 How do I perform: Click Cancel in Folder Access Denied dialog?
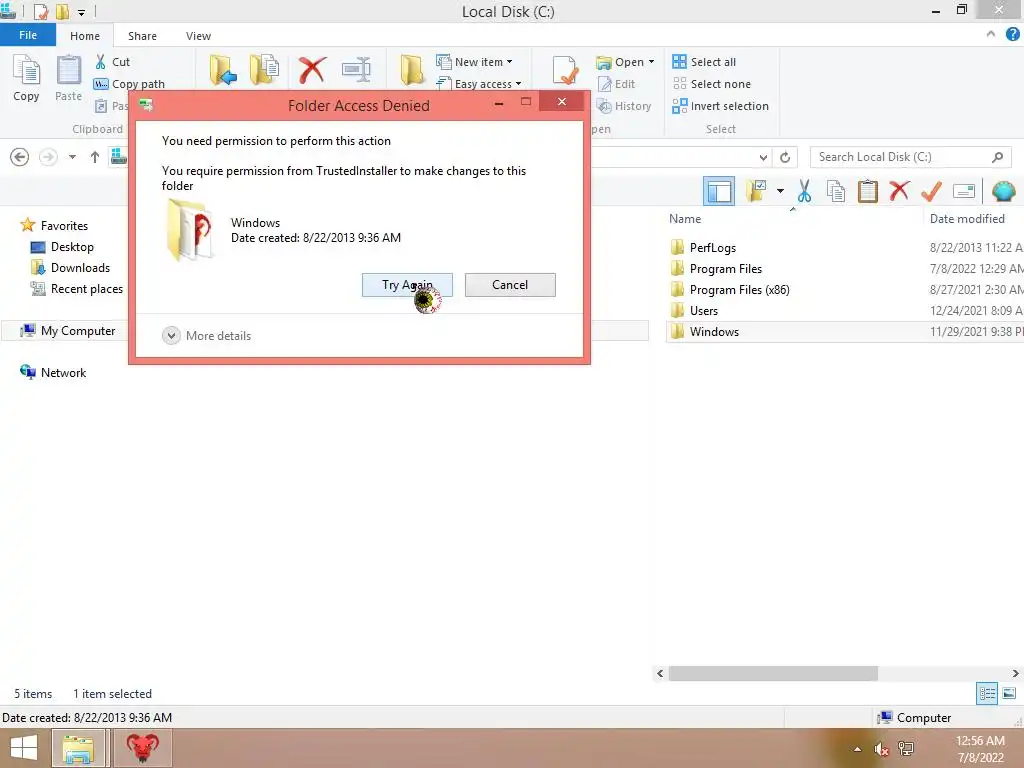point(510,285)
